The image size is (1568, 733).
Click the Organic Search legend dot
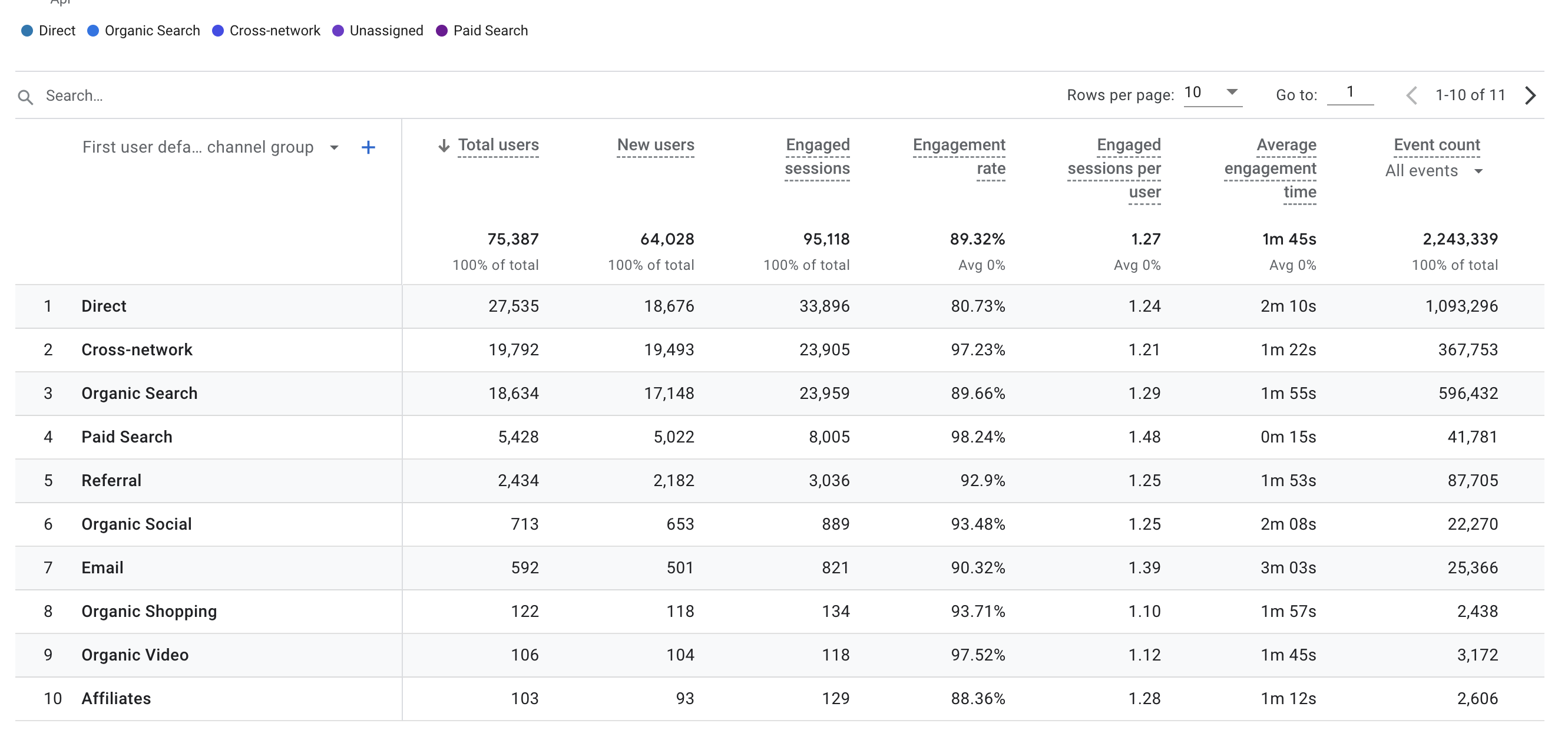(x=93, y=31)
